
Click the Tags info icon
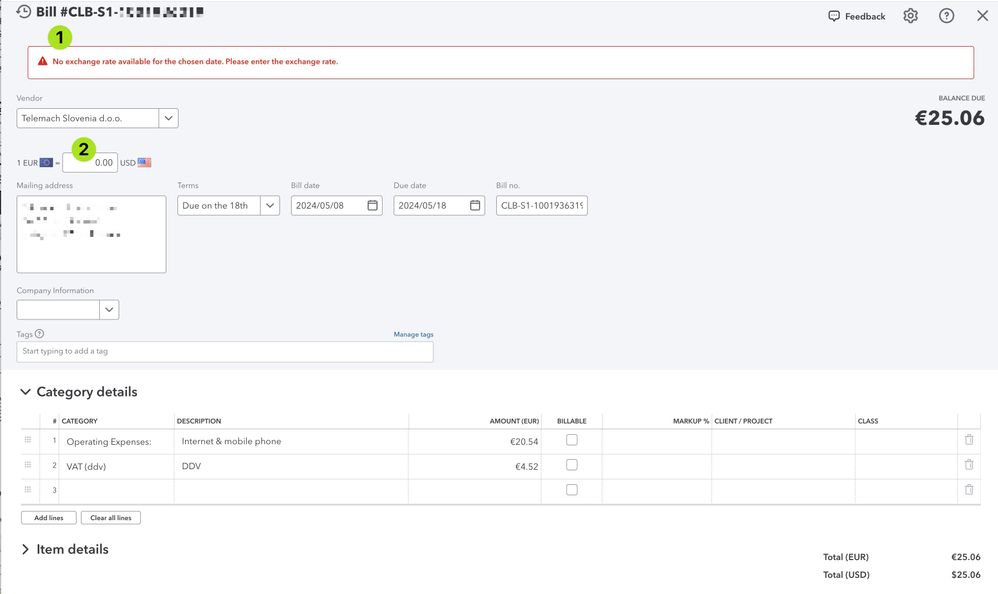point(40,334)
